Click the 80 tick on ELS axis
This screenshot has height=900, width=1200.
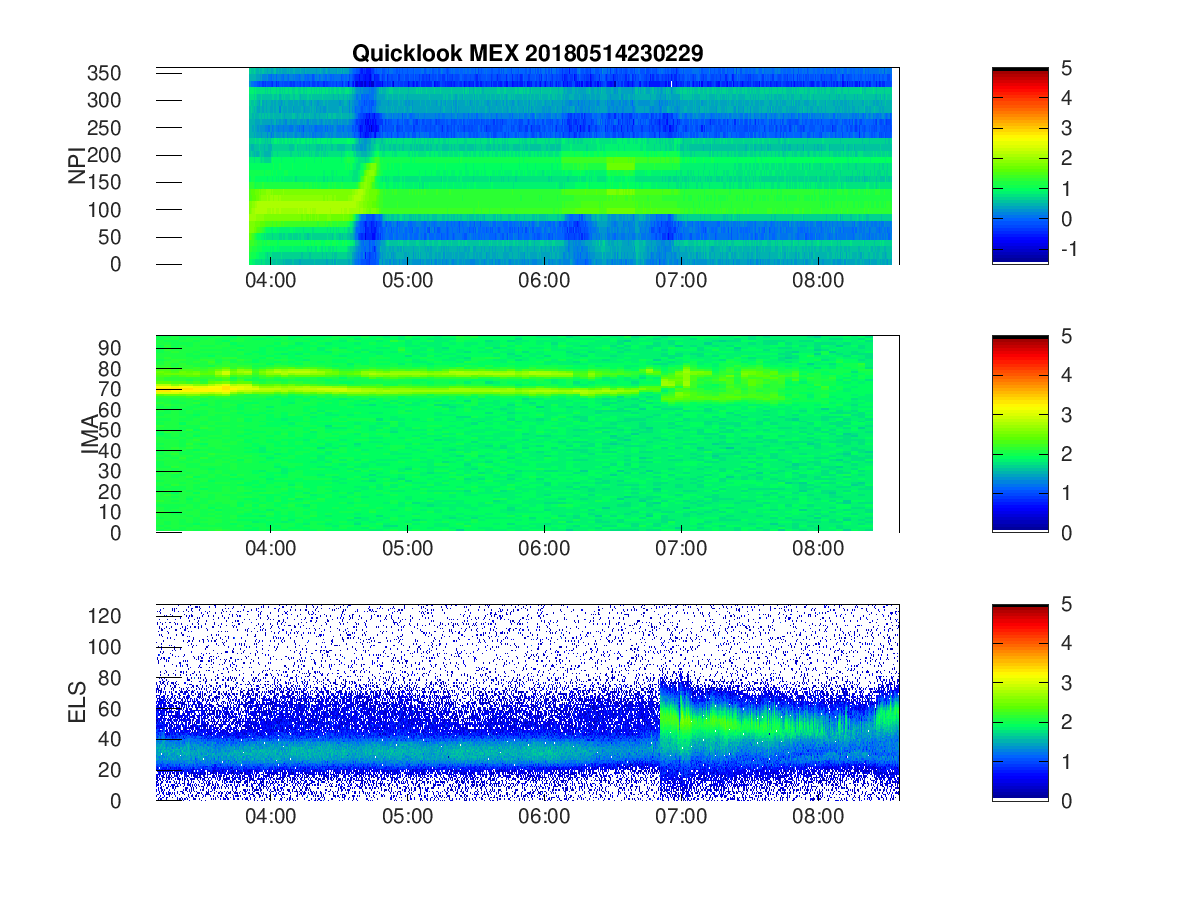[x=110, y=678]
